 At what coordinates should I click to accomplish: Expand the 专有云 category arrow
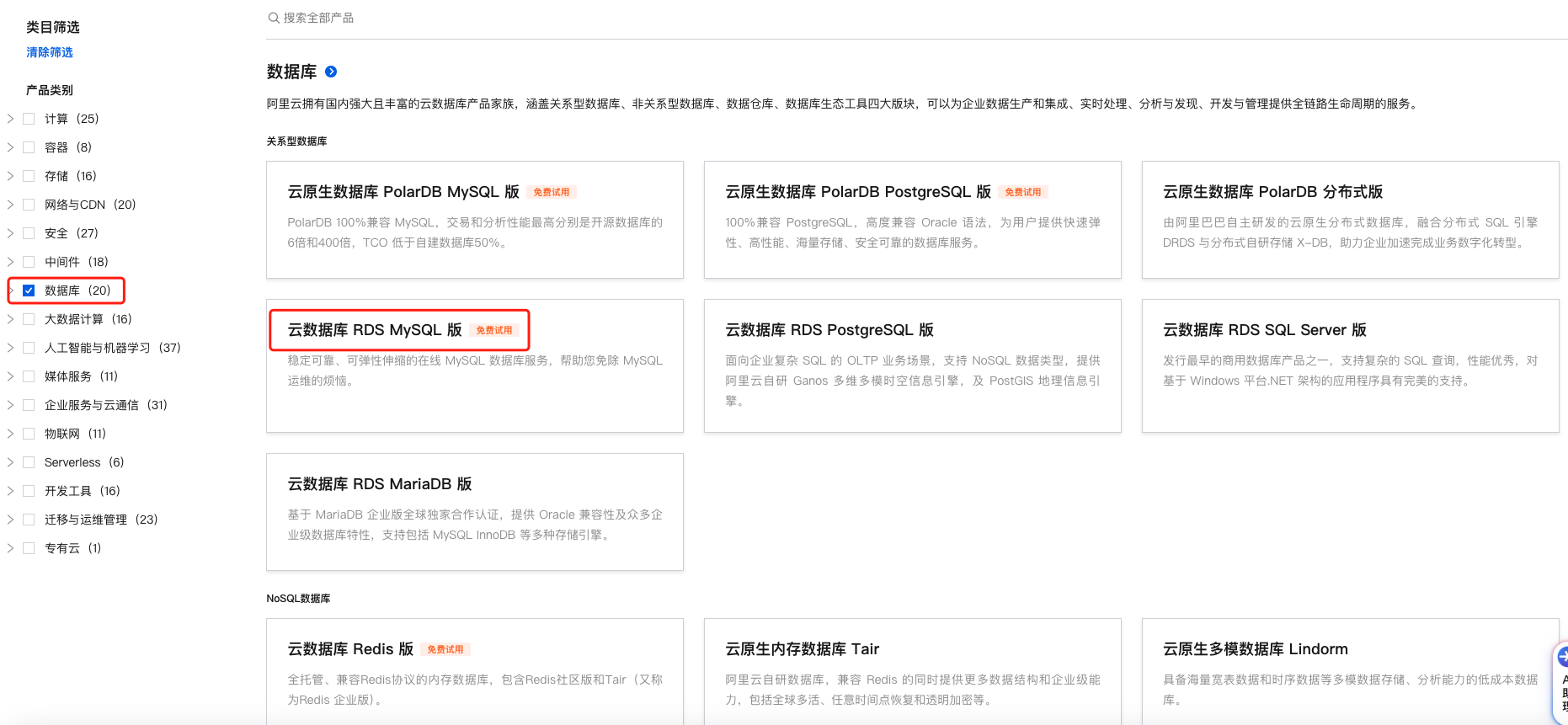[10, 548]
